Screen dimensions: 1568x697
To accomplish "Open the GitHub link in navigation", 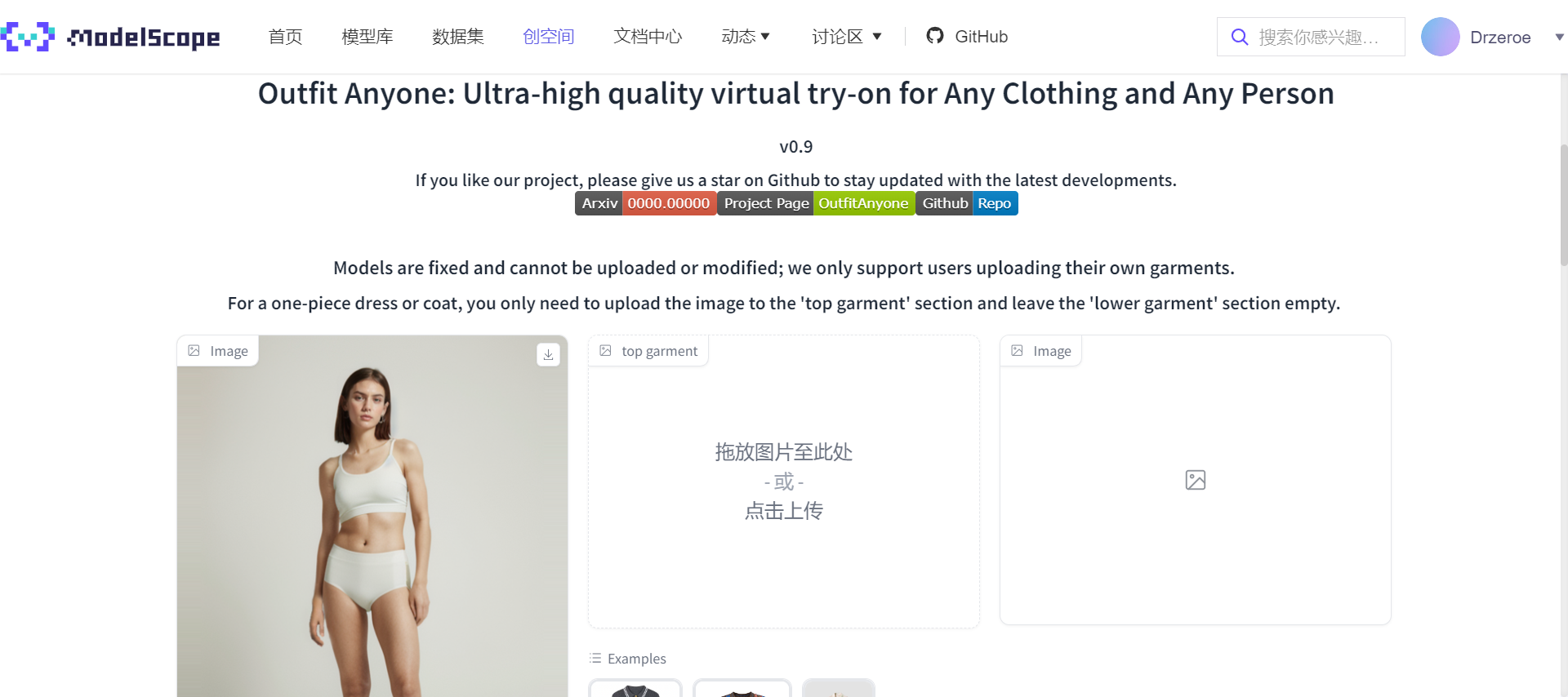I will [x=967, y=37].
